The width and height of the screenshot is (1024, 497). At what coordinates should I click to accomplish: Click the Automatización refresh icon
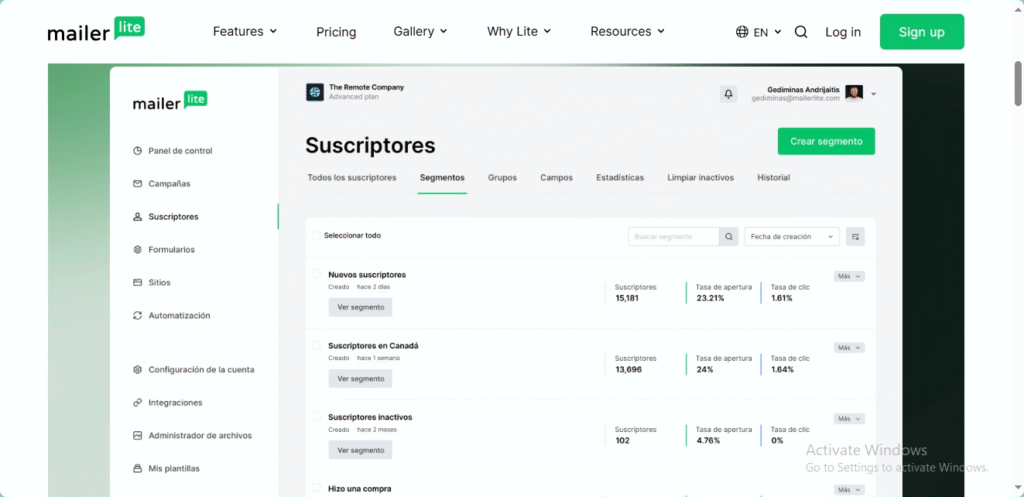point(137,315)
